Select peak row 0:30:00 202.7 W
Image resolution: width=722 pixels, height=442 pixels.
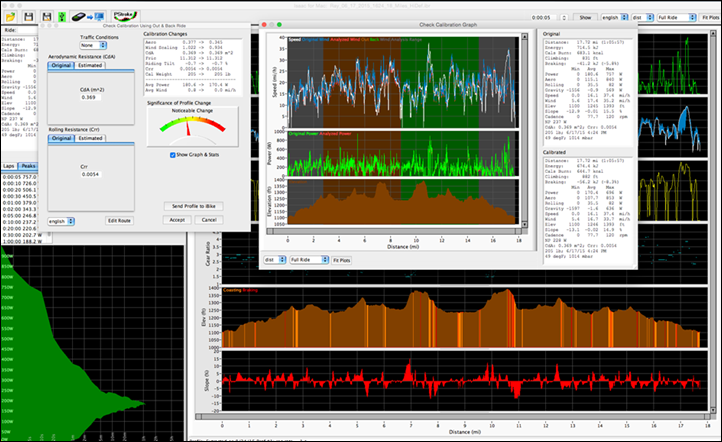(x=23, y=235)
